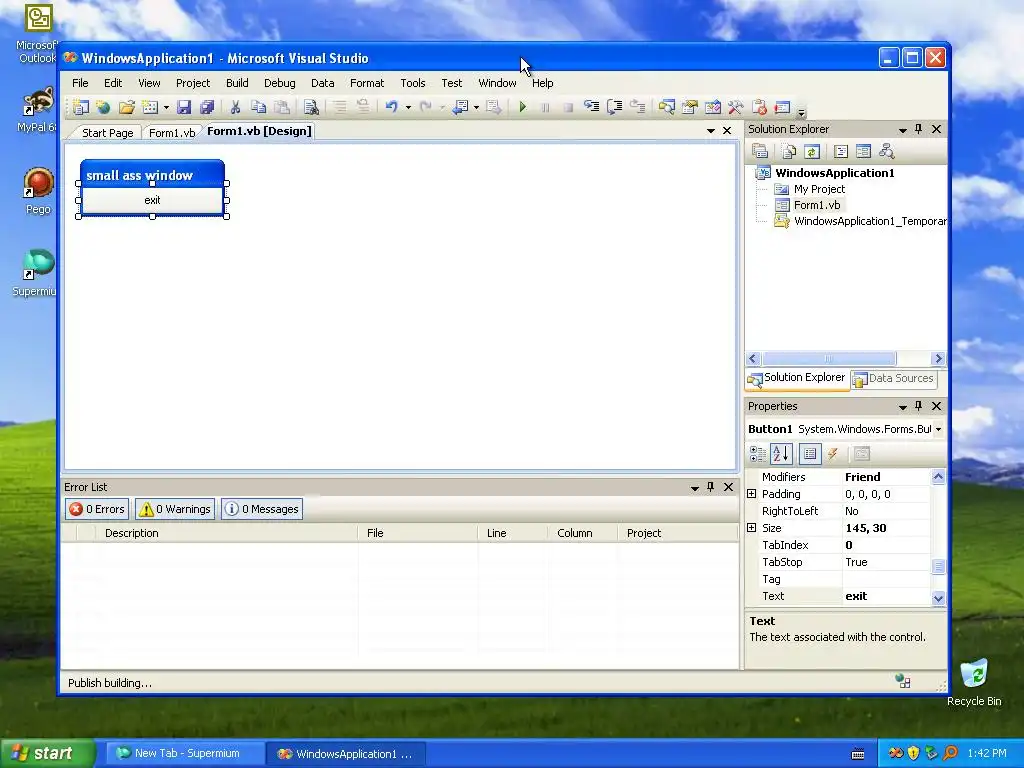Click View Code icon in Solution Explorer

(x=841, y=152)
